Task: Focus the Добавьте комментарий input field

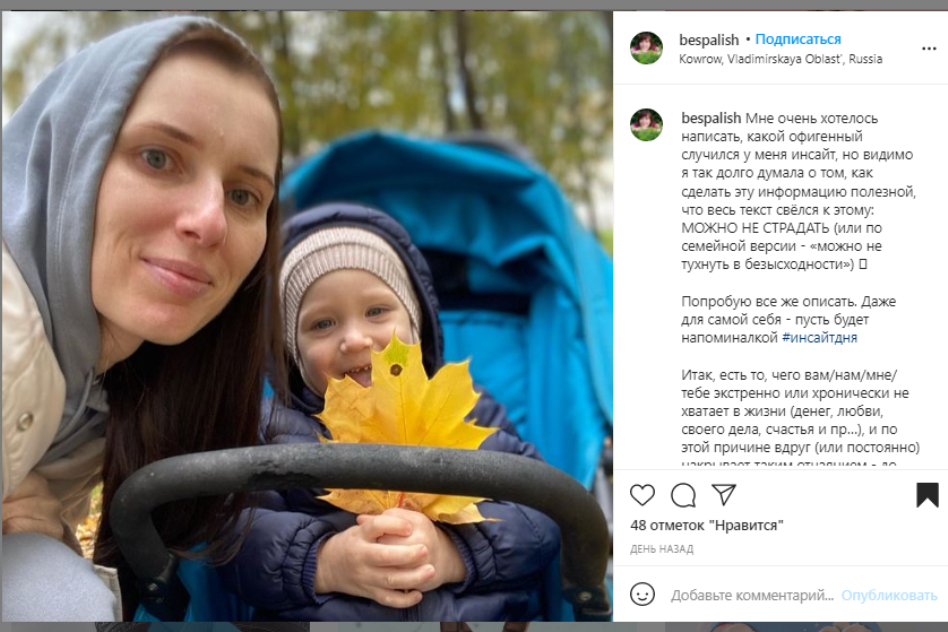Action: pos(752,595)
